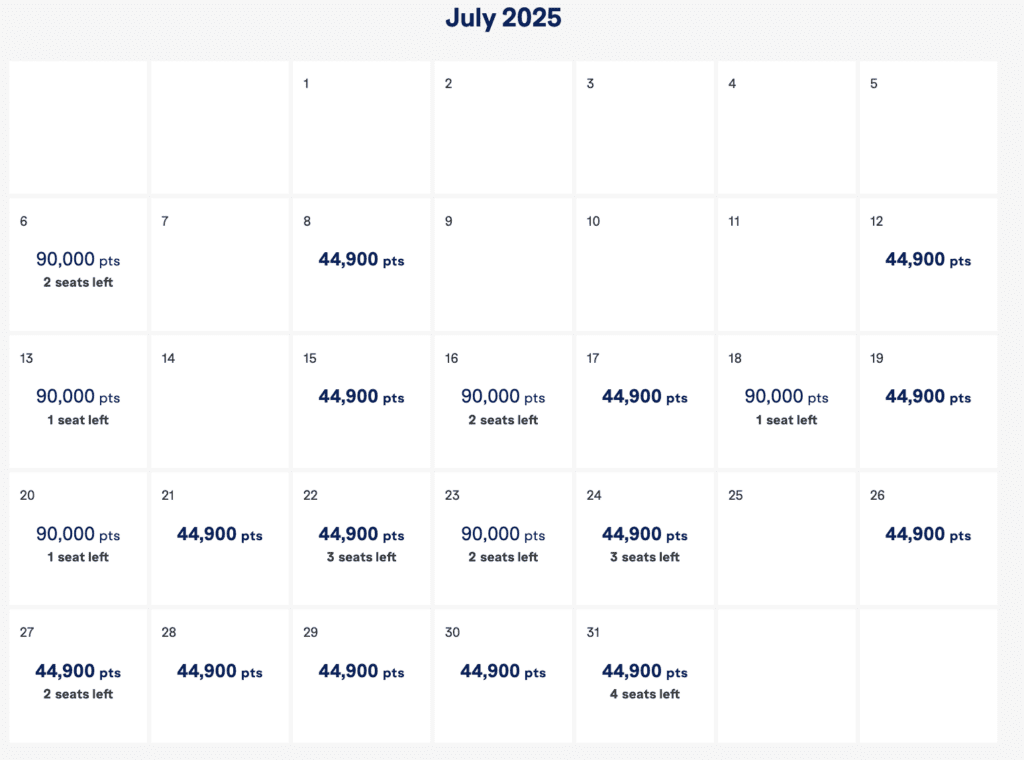Select July 18 with 90,000 pts
Image resolution: width=1024 pixels, height=760 pixels.
(x=785, y=400)
